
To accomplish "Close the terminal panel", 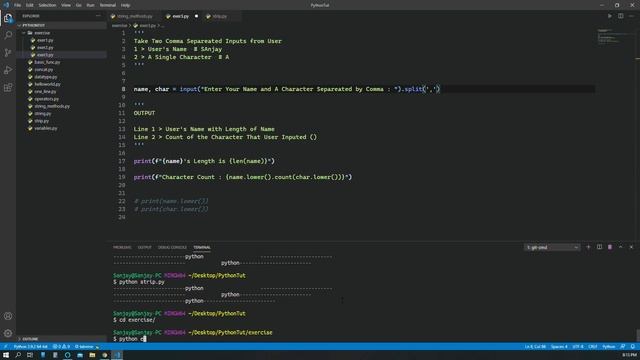I will pos(631,247).
